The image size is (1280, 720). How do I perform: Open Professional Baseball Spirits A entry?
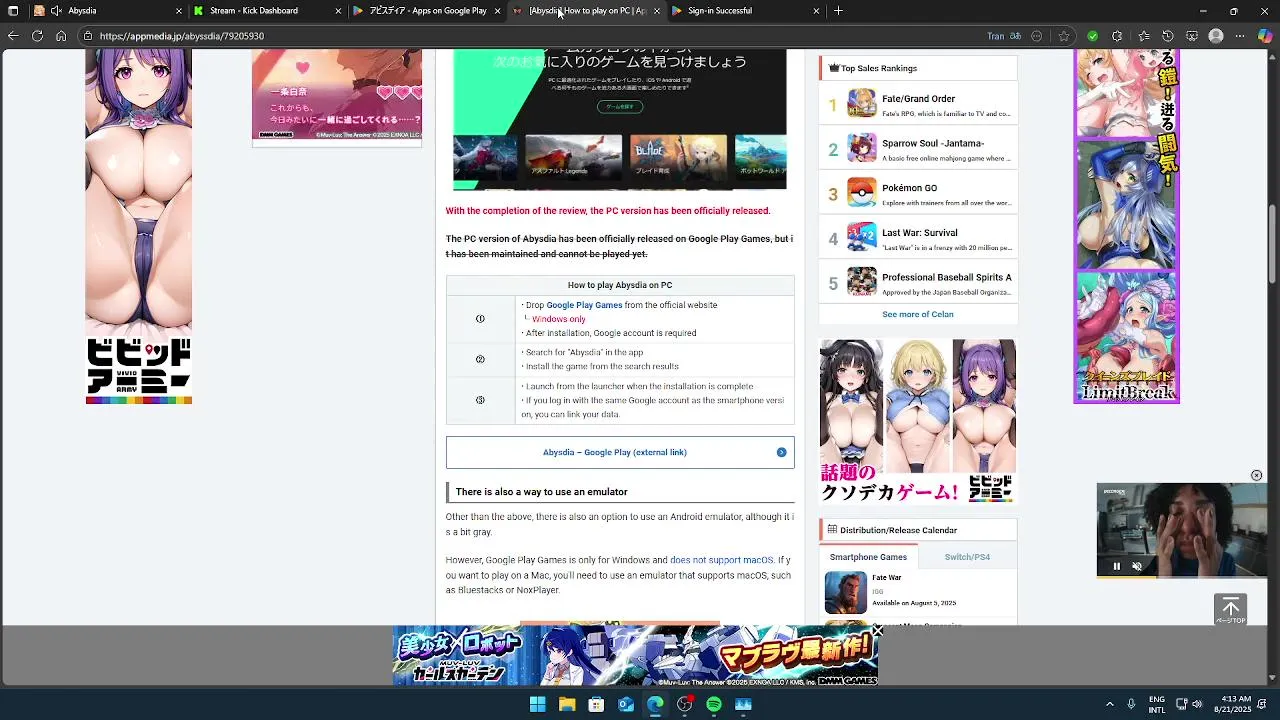pyautogui.click(x=918, y=283)
